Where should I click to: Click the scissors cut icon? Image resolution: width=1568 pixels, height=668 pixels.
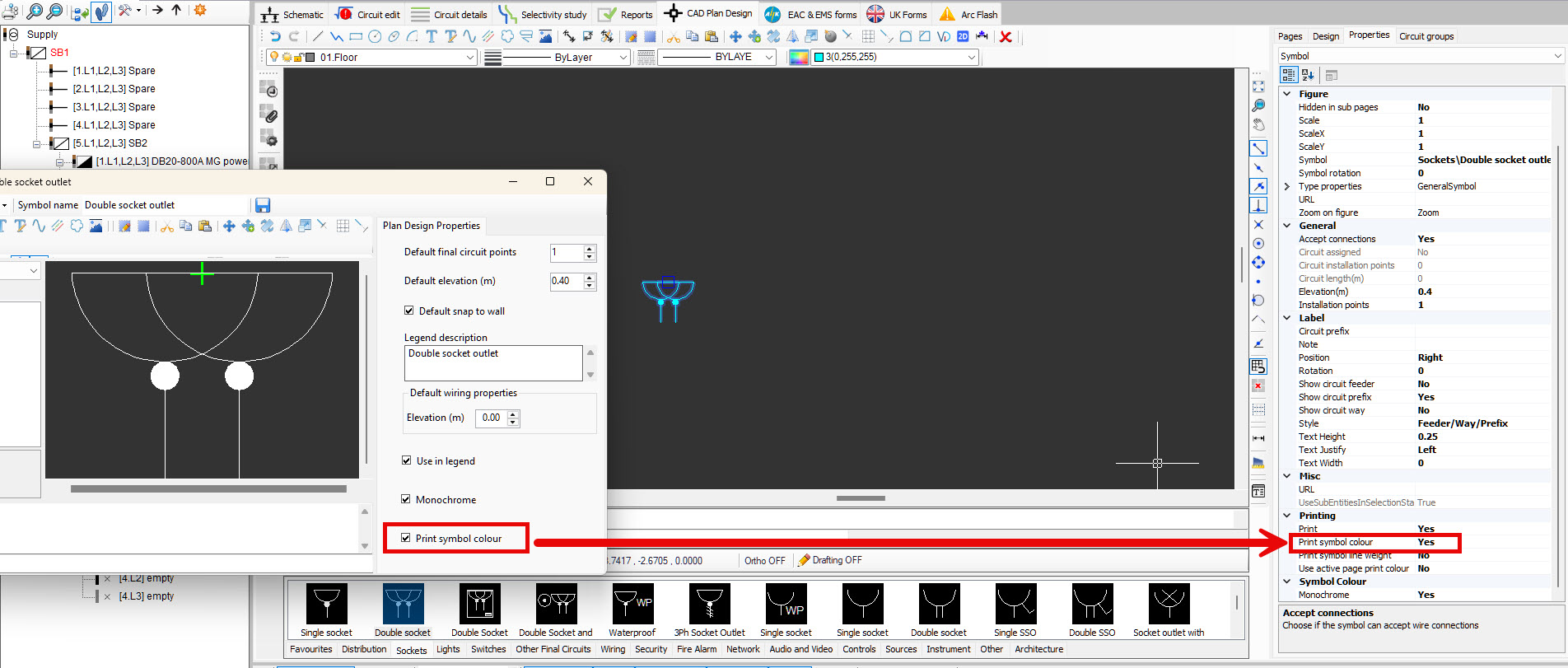point(673,36)
